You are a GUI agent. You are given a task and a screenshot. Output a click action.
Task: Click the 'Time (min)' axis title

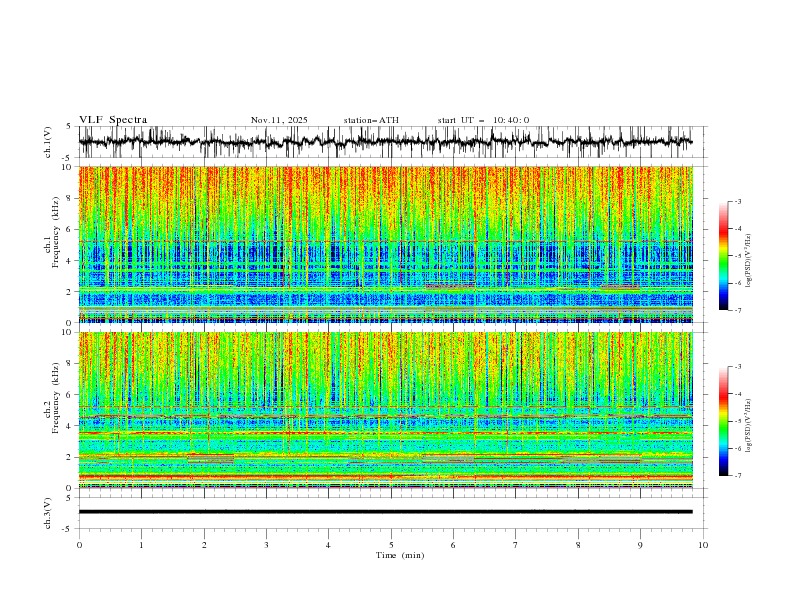click(400, 555)
